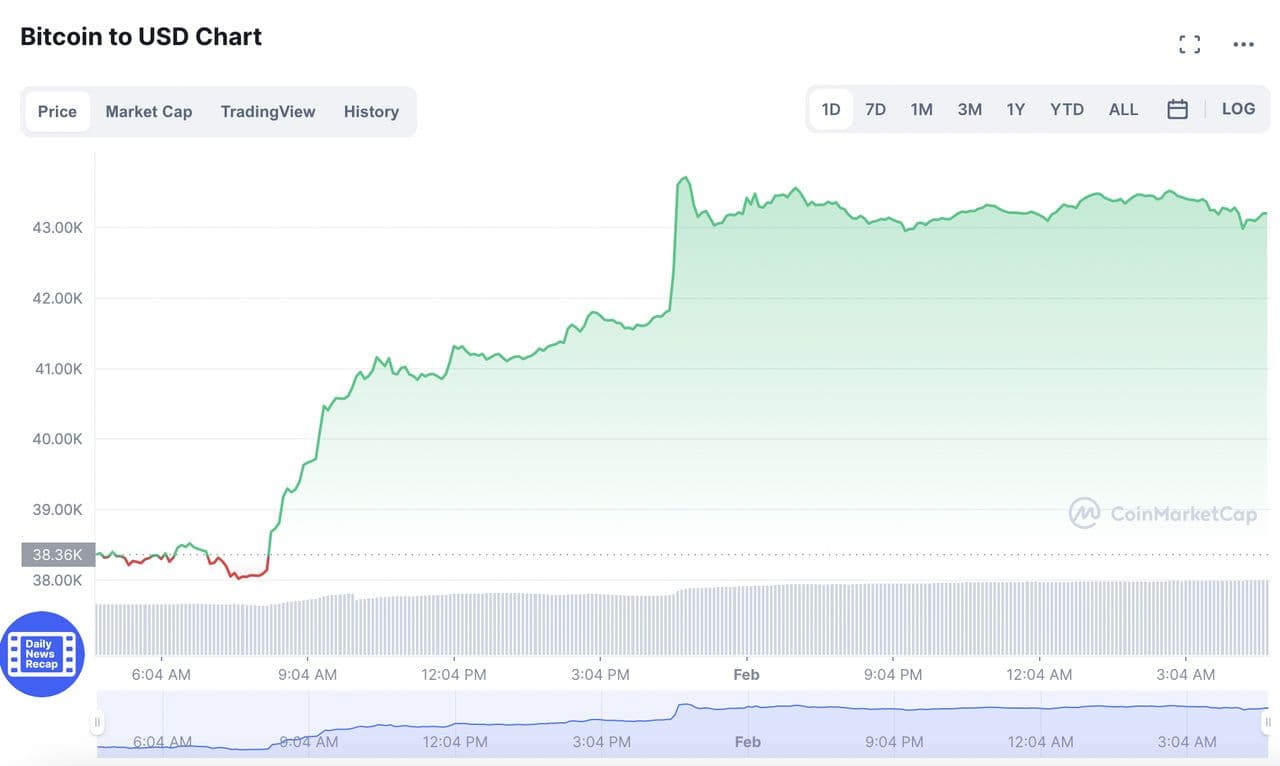
Task: Click the right range slider handle
Action: click(x=1267, y=721)
